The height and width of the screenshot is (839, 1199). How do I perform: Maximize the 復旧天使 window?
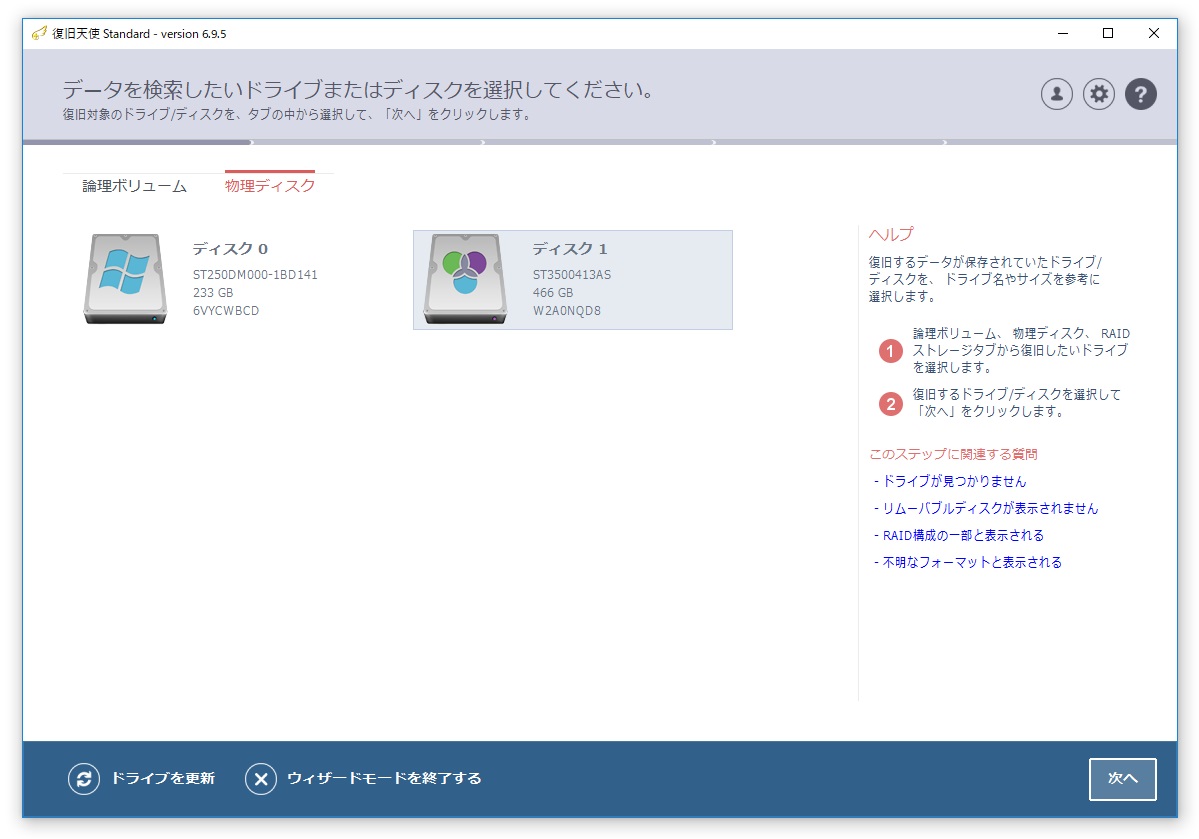coord(1107,34)
